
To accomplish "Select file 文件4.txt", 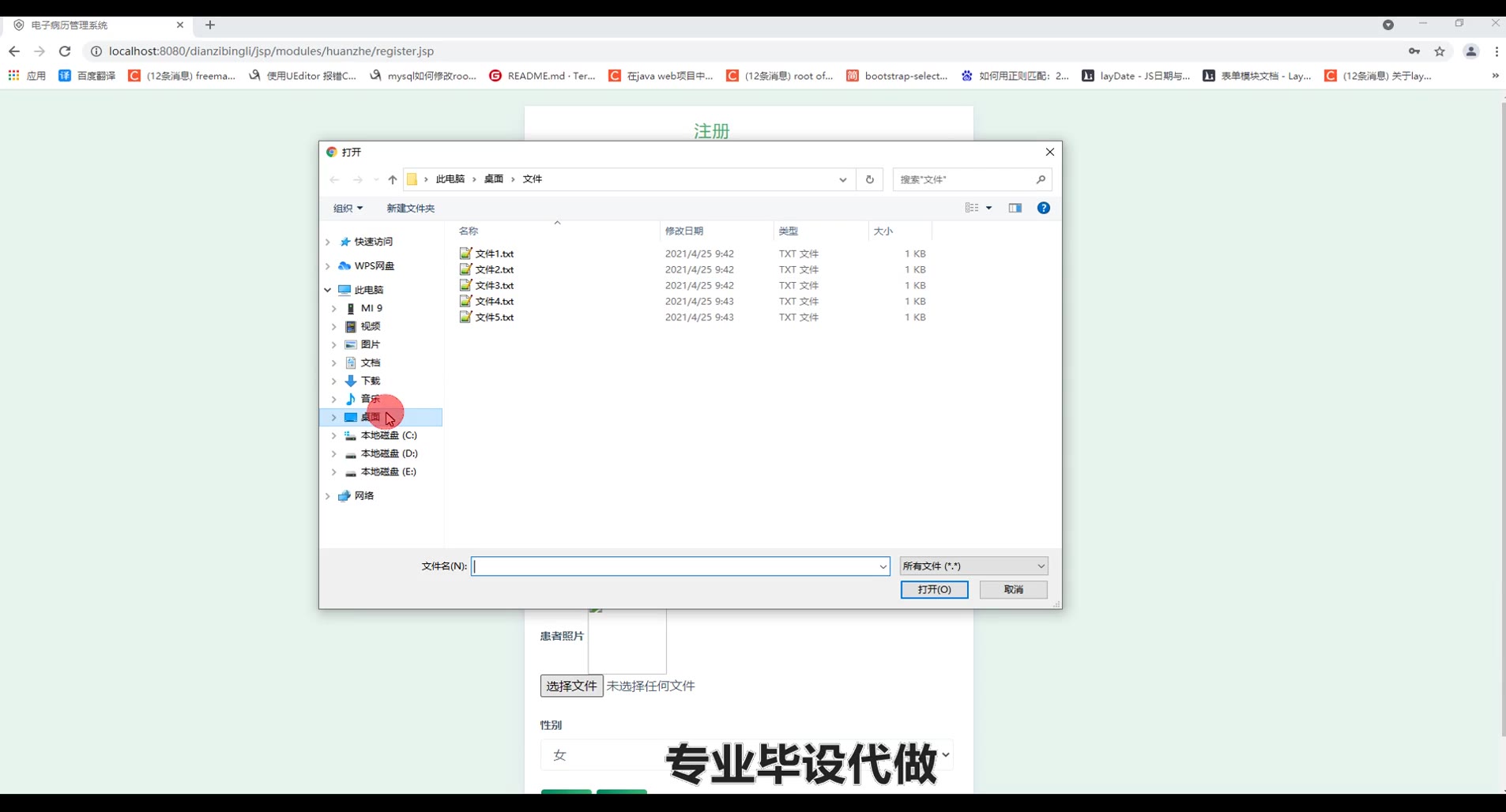I will (487, 301).
